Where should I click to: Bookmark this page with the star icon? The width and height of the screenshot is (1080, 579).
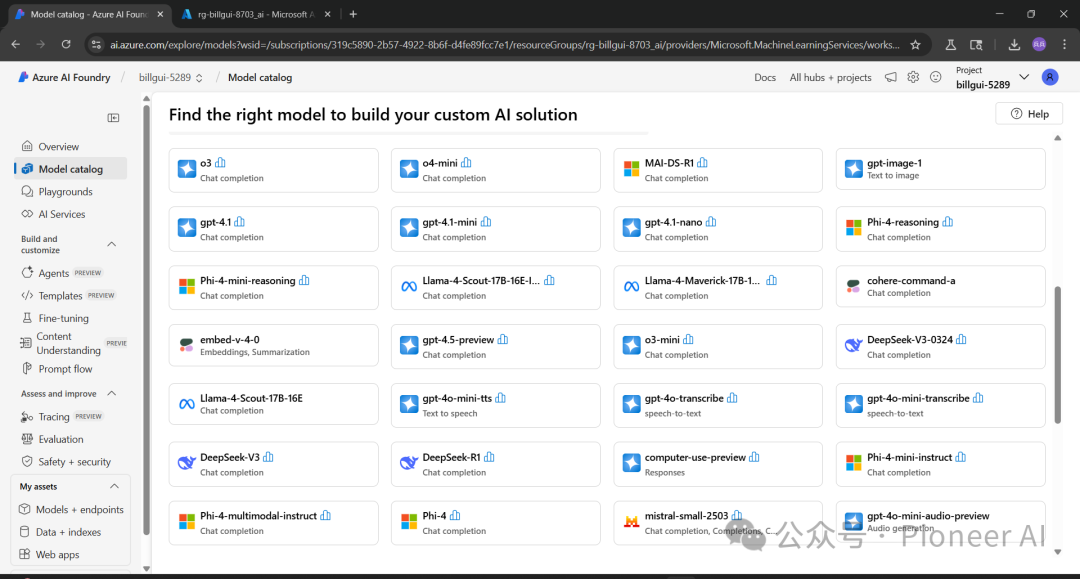[x=915, y=45]
